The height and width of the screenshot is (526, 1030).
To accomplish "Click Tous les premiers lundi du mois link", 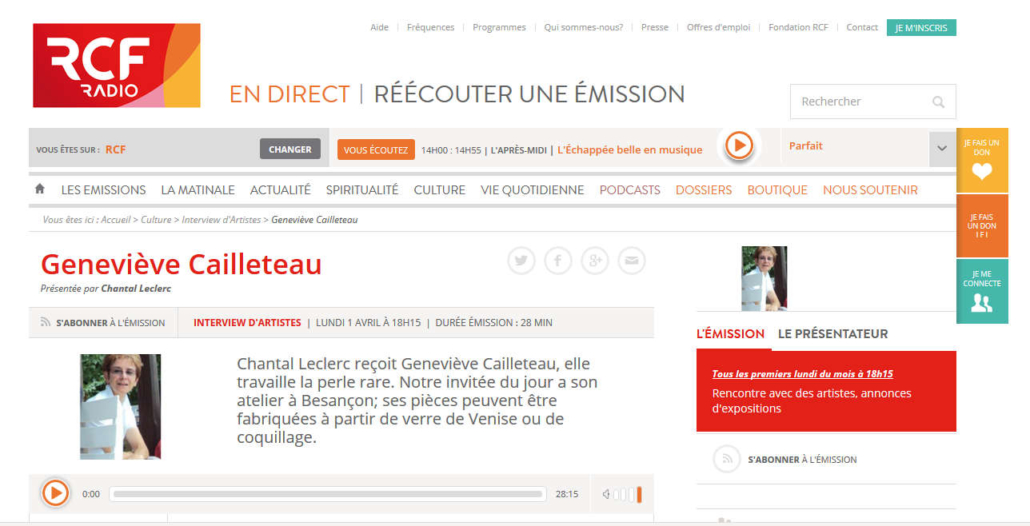I will [802, 374].
